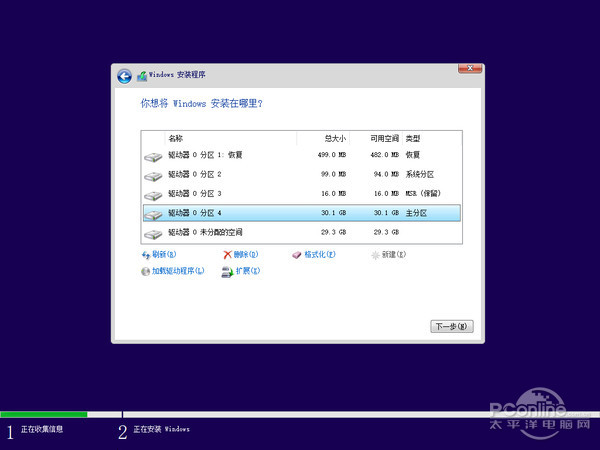Screen dimensions: 600x450
Task: Select row 驱动器 0 分区 1: 恢复
Action: click(x=302, y=155)
